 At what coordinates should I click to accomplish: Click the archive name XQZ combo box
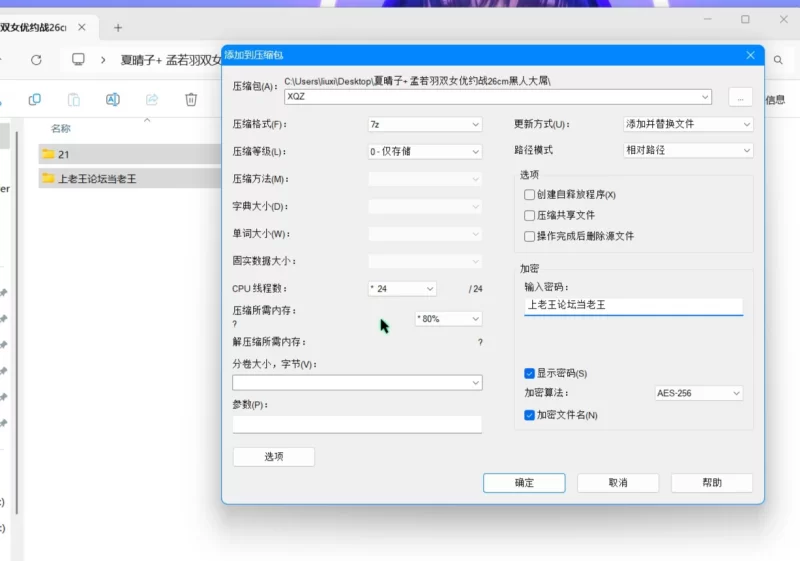[497, 97]
